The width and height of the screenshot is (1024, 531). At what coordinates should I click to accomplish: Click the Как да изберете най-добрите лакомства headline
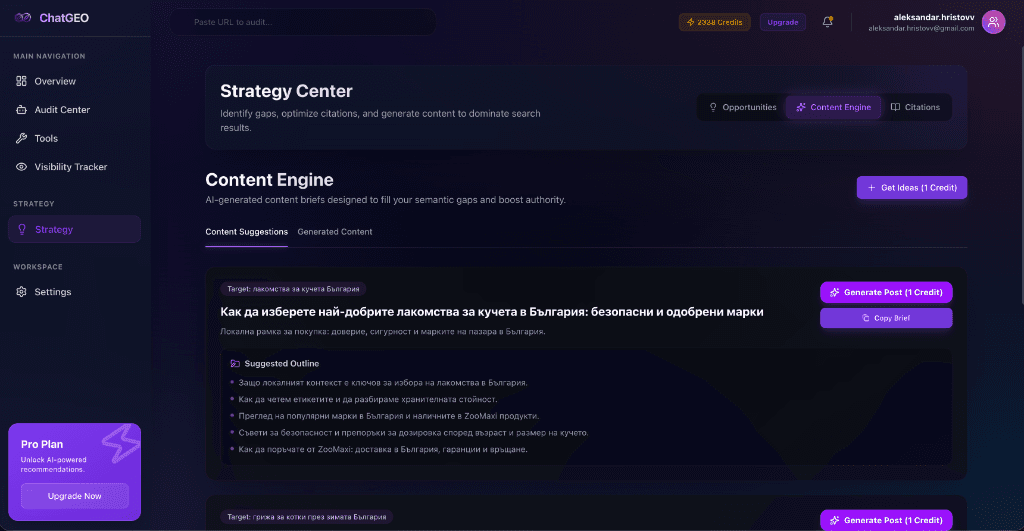(492, 312)
